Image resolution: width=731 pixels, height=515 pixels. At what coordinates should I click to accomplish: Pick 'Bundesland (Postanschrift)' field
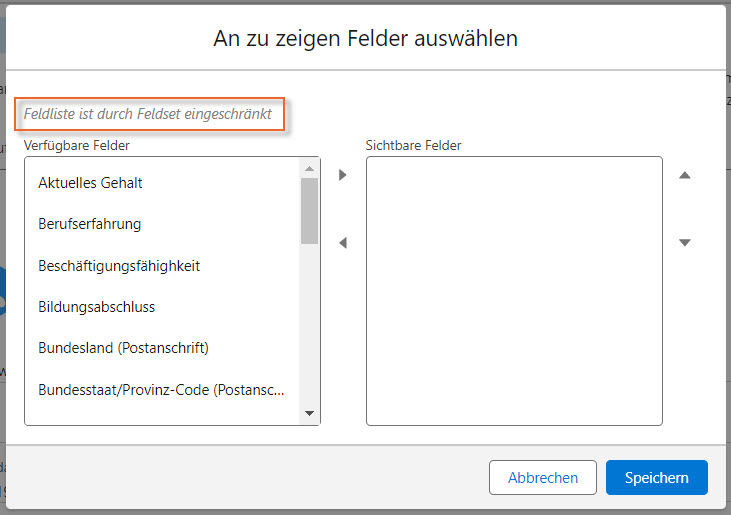click(123, 348)
